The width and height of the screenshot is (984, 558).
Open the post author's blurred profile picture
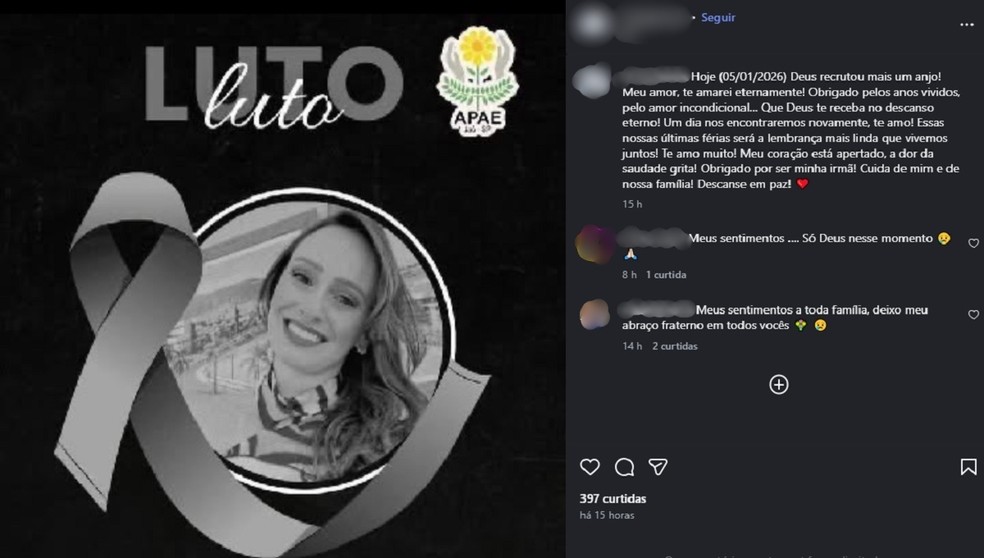[592, 23]
